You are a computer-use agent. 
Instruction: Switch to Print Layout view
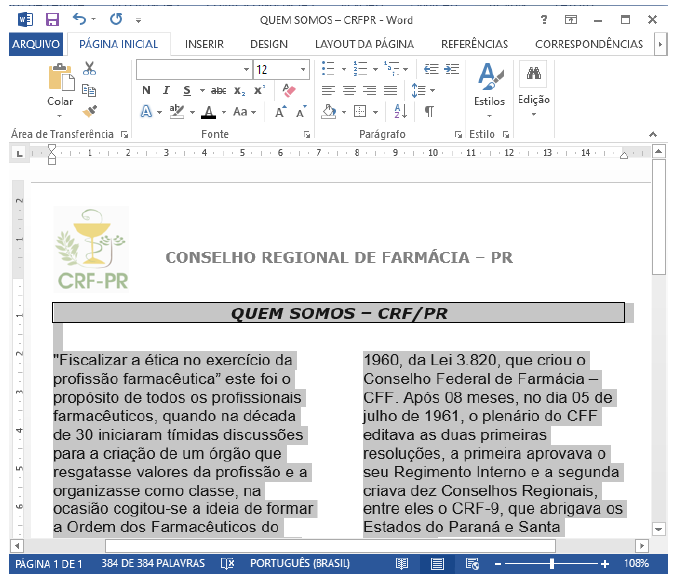tap(437, 563)
